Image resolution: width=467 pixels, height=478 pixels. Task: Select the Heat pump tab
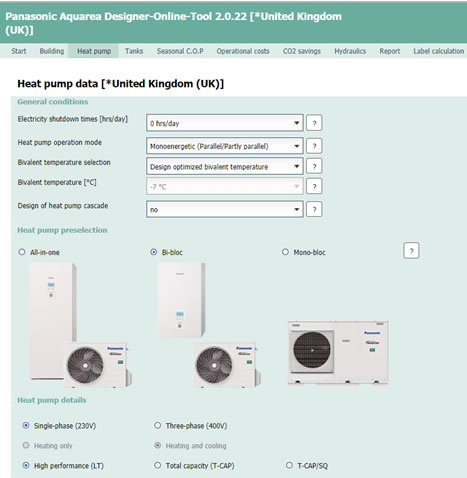tap(94, 51)
